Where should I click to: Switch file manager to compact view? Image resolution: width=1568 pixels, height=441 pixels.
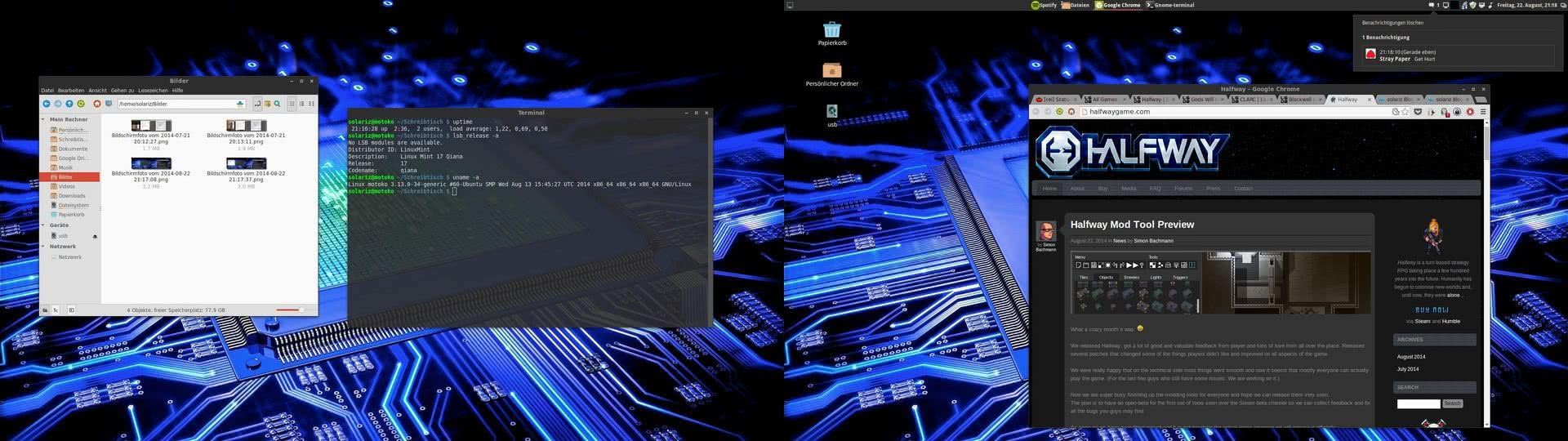point(311,104)
